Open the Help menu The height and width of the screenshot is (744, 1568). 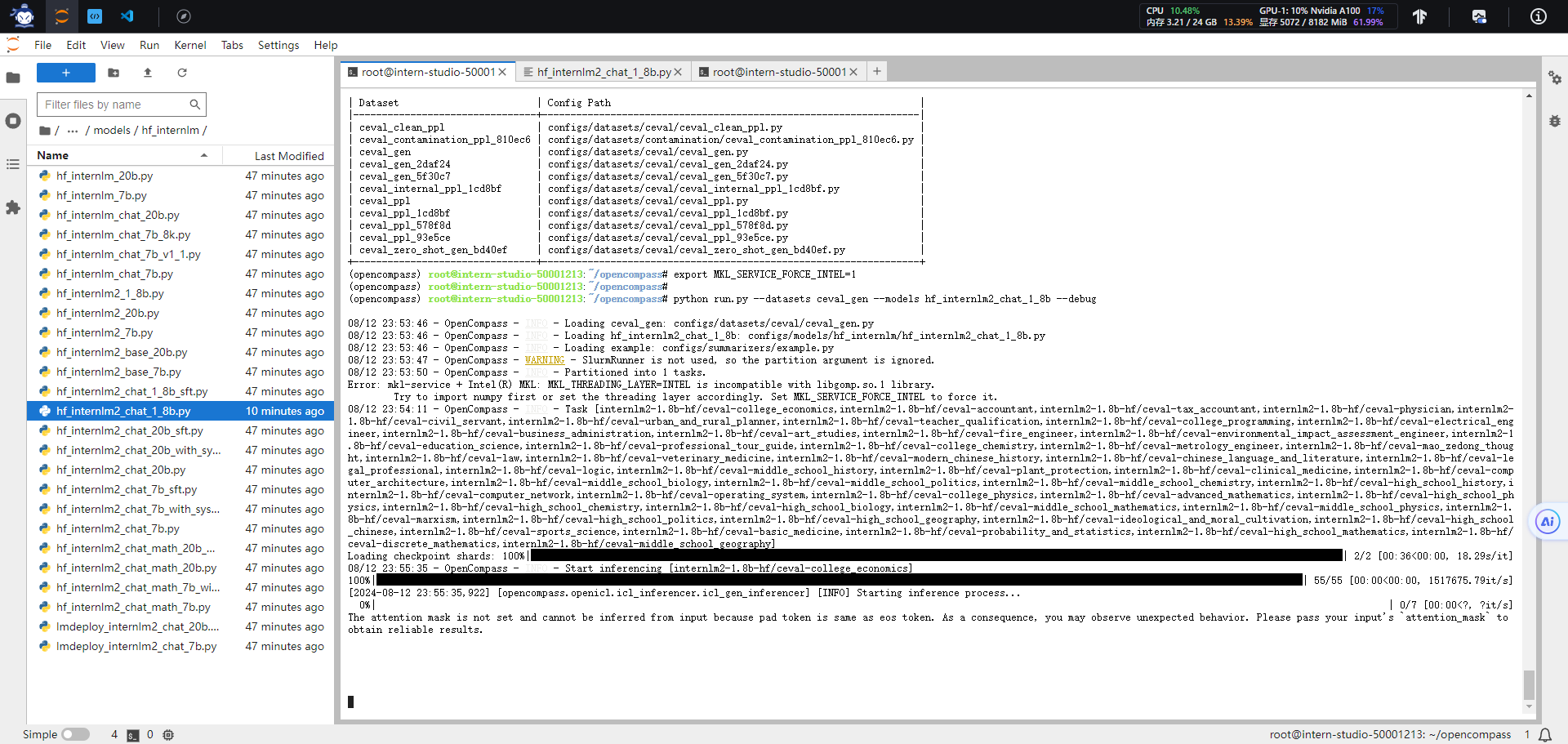(326, 45)
